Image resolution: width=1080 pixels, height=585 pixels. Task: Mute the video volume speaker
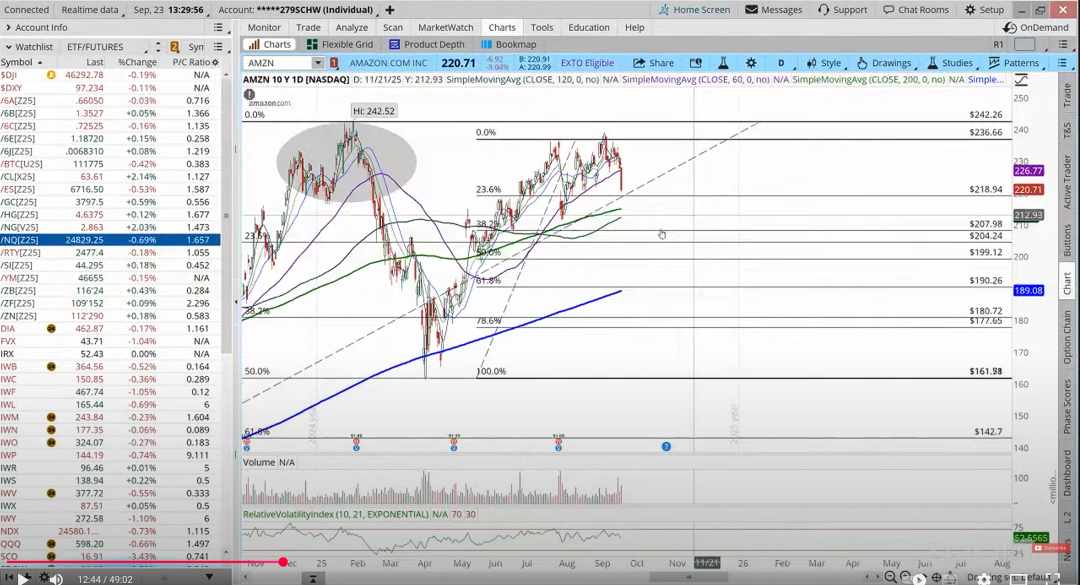56,579
